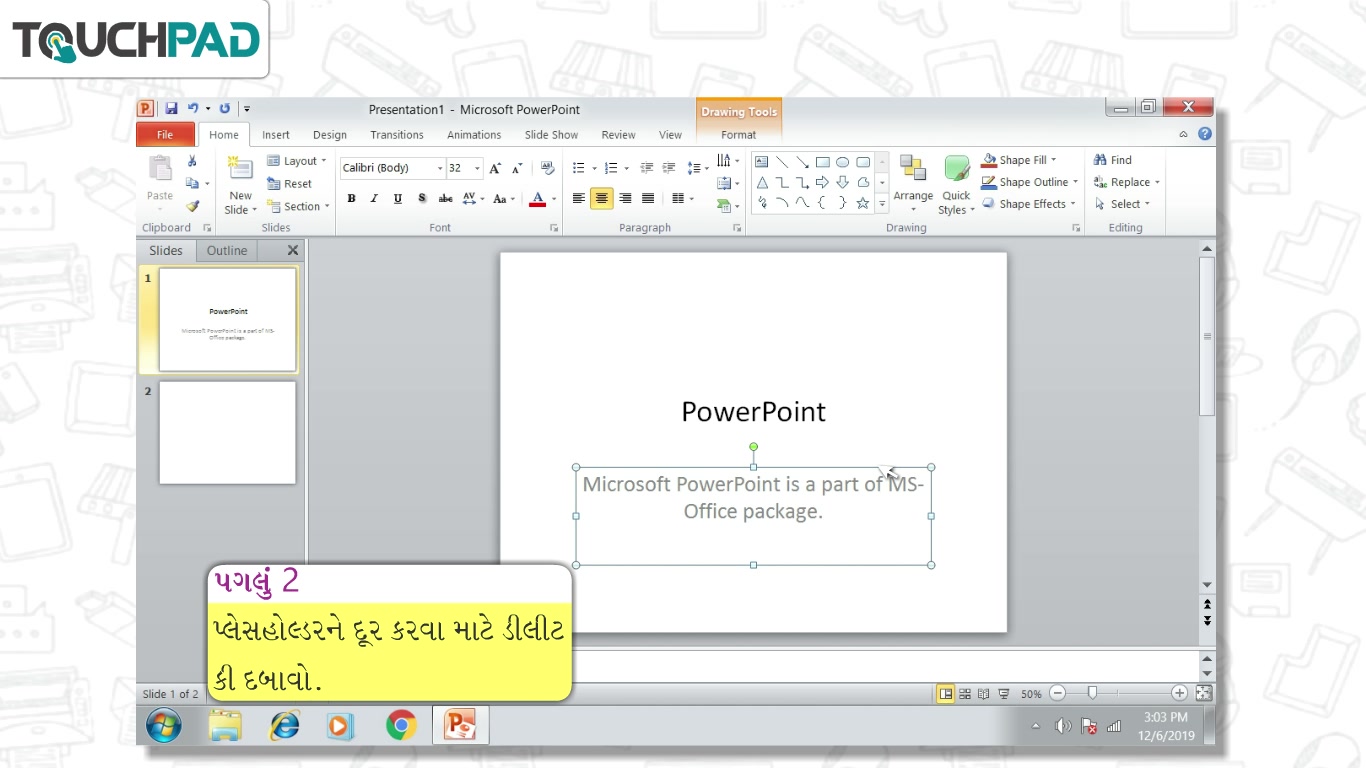
Task: Click the Replace button
Action: (x=1127, y=182)
